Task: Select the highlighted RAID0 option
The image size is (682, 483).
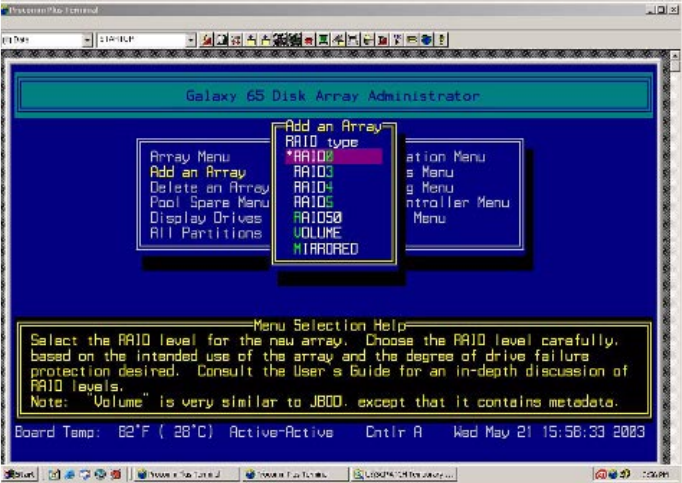Action: pos(333,157)
